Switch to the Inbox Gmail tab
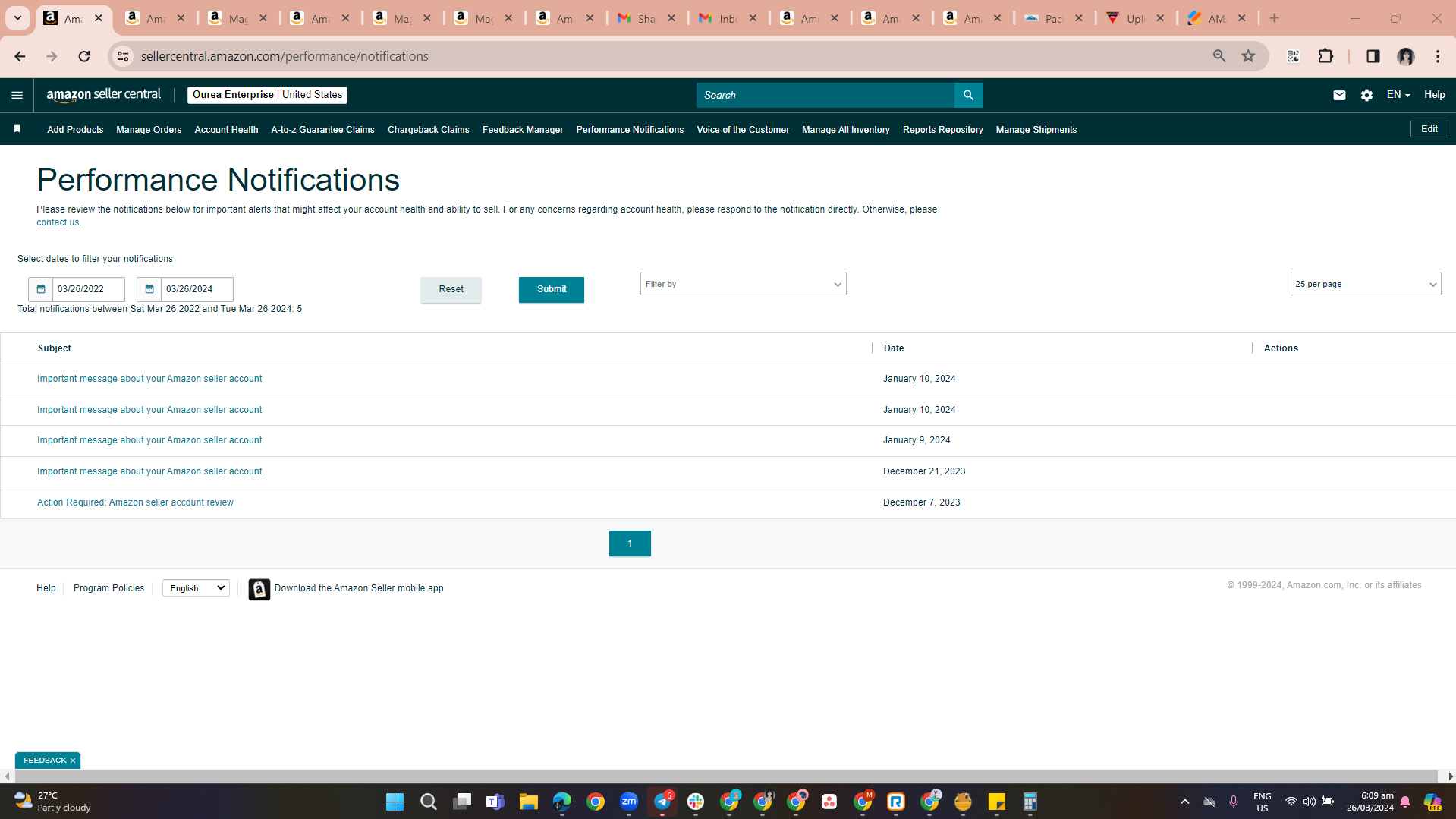Viewport: 1456px width, 819px height. tap(727, 18)
